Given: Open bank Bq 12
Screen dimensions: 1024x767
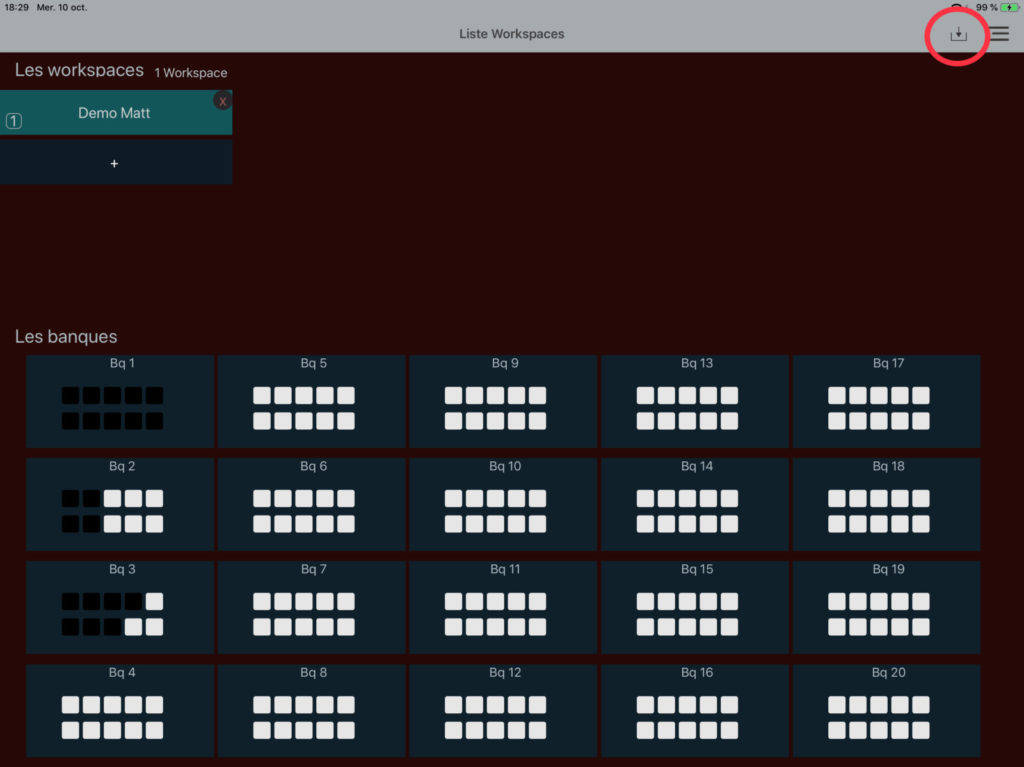Looking at the screenshot, I should click(x=503, y=710).
